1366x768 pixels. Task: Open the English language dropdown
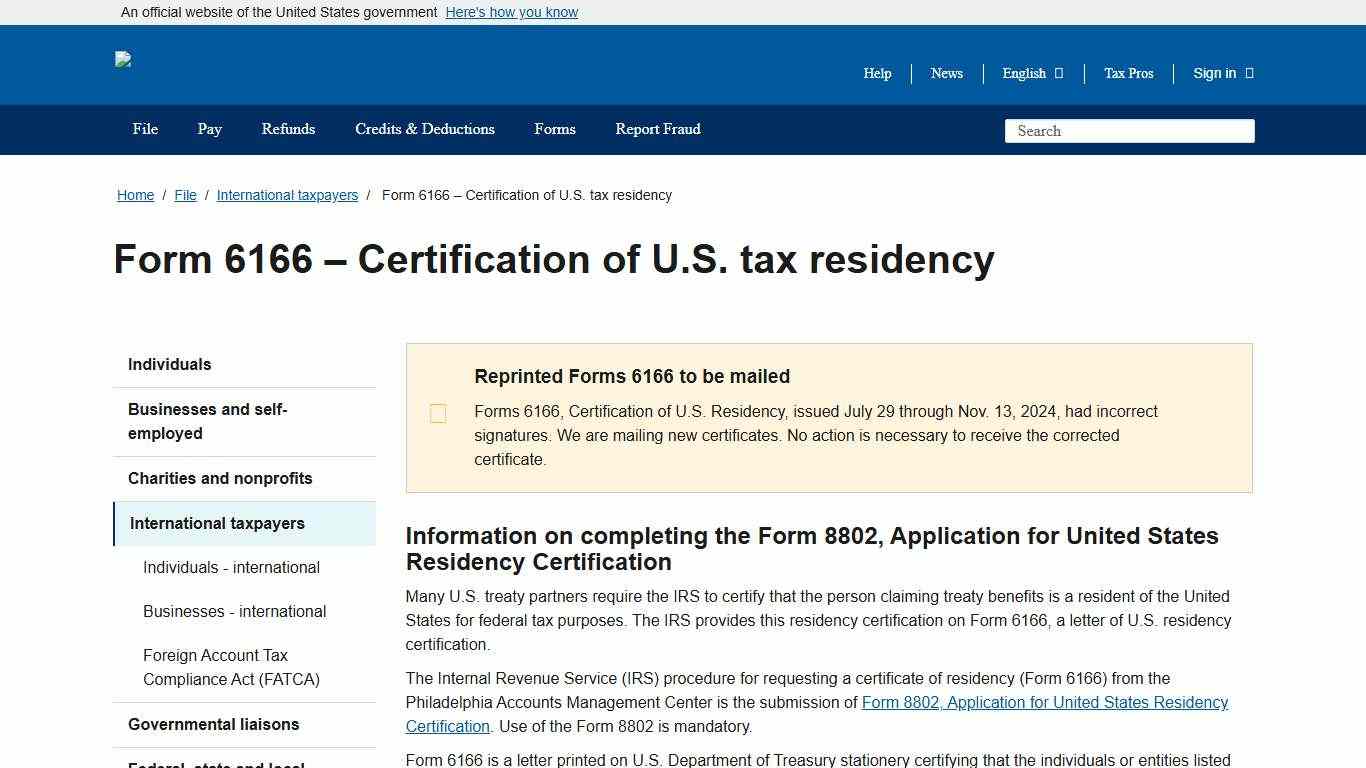click(1031, 73)
